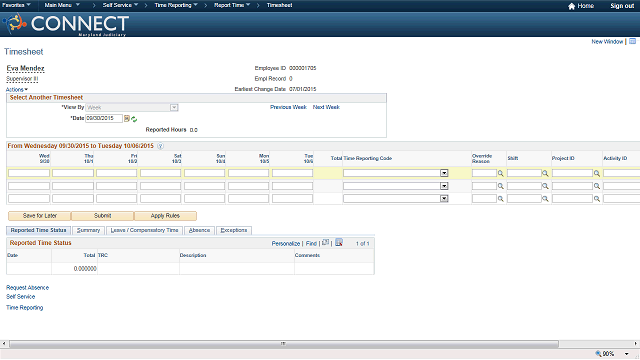
Task: Open Time Reporting Code dropdown in third row
Action: pyautogui.click(x=444, y=198)
